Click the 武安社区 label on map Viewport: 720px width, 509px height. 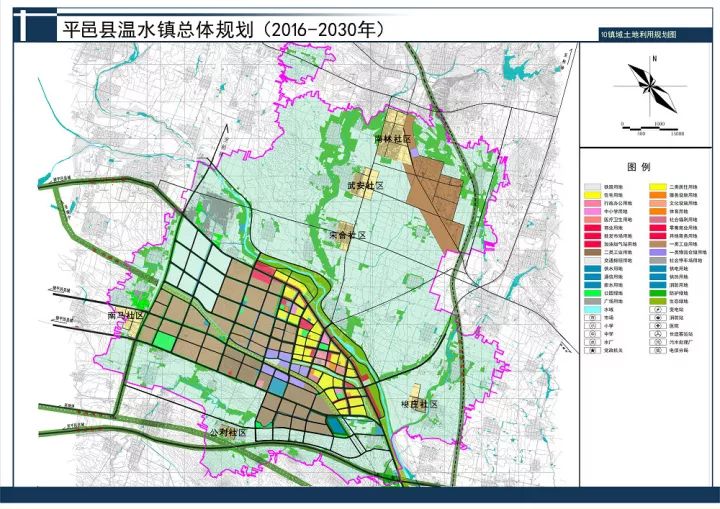click(359, 185)
